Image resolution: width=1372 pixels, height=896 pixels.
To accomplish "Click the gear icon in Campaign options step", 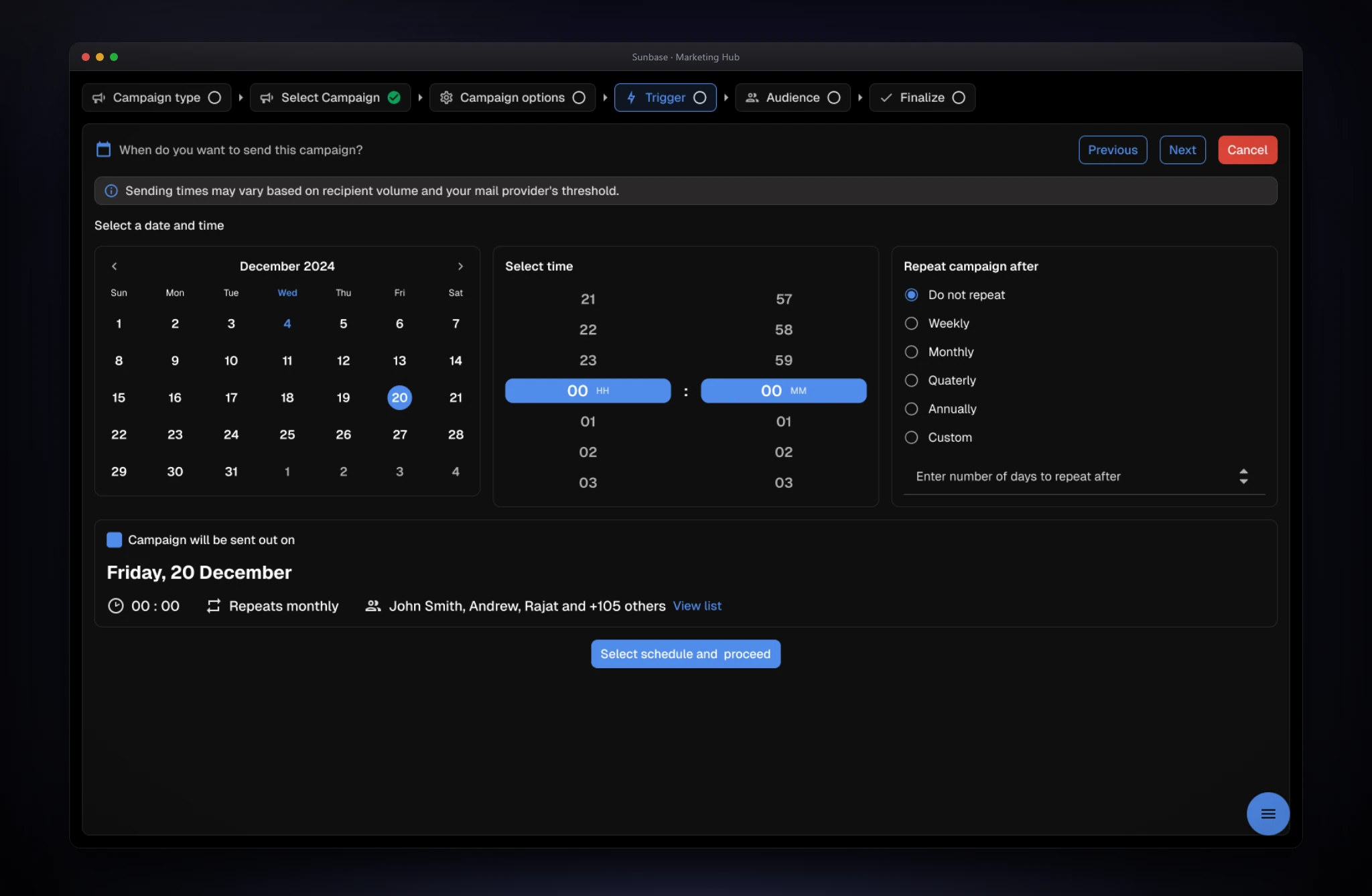I will tap(446, 98).
